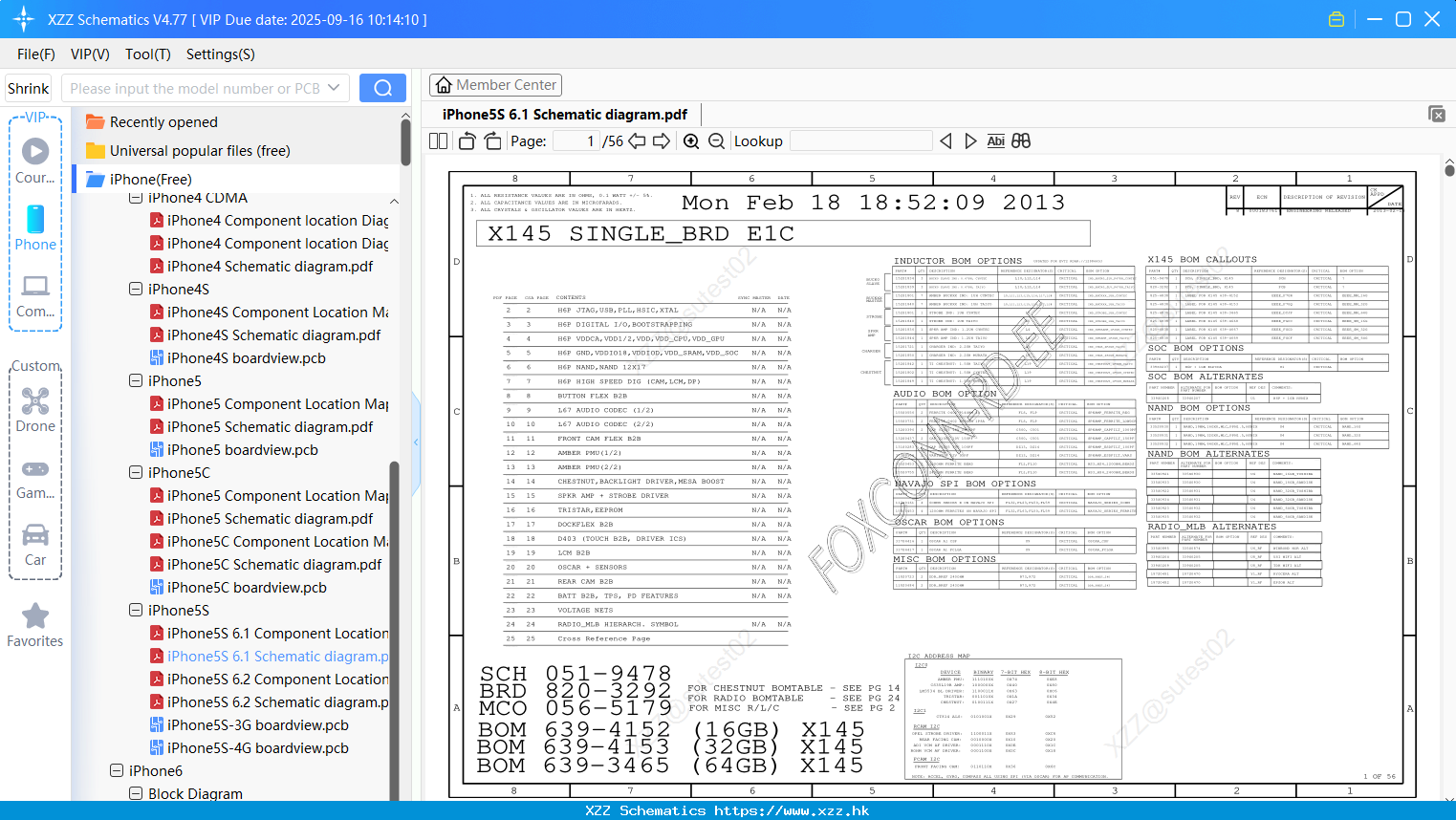Toggle the Abi text match option
This screenshot has width=1456, height=820.
tap(995, 141)
